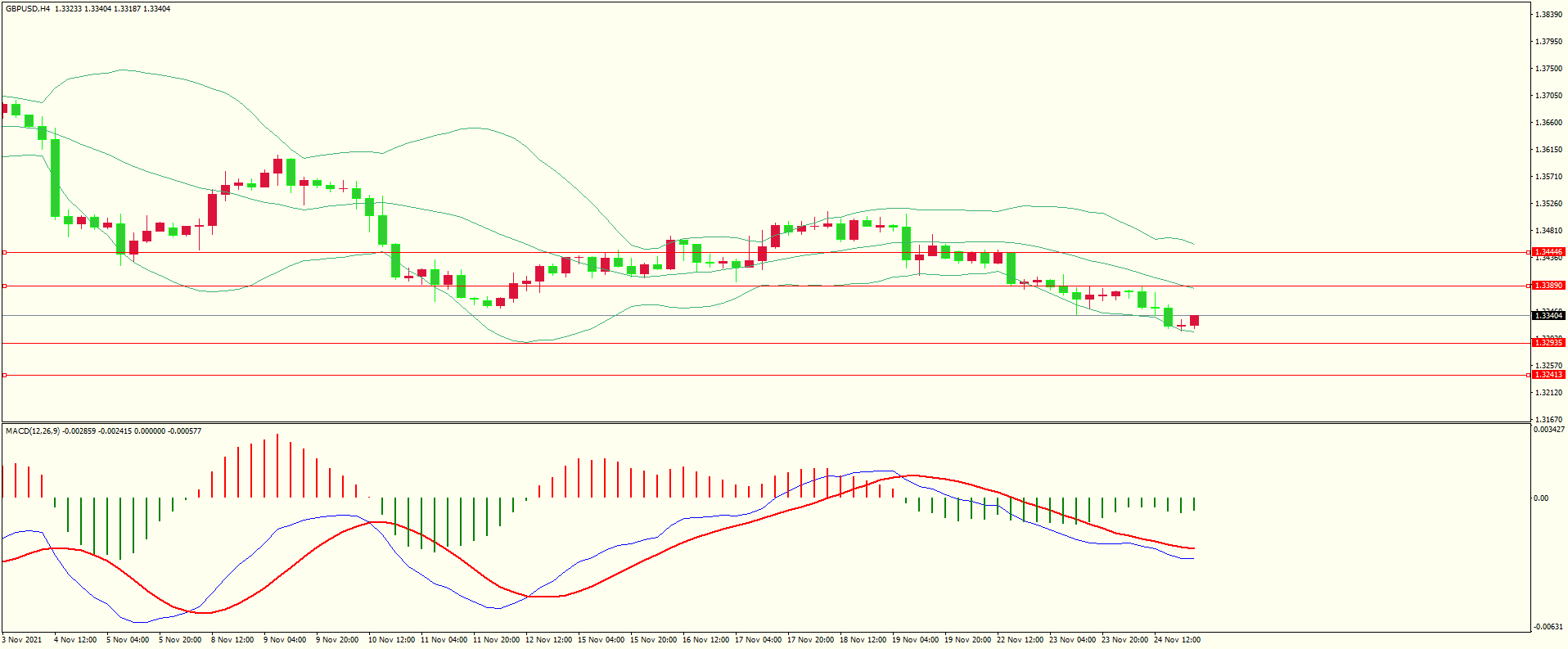
Task: Click the red 1.32413 price tag
Action: click(1548, 375)
